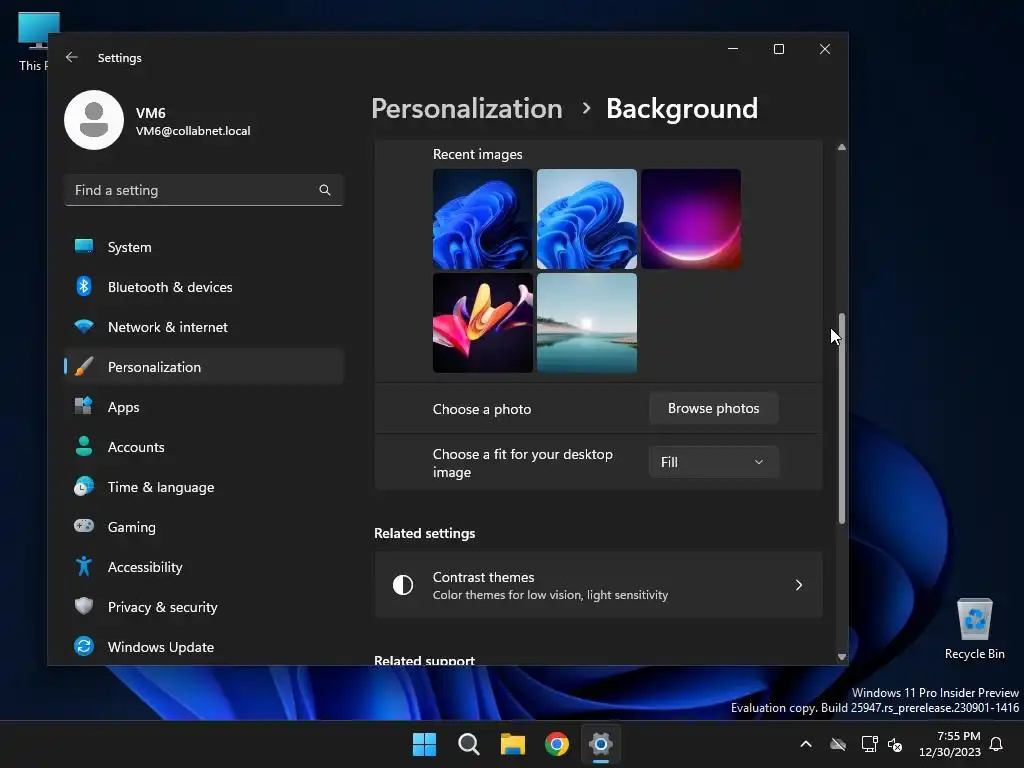
Task: Click the Recycle Bin desktop icon
Action: coord(974,629)
